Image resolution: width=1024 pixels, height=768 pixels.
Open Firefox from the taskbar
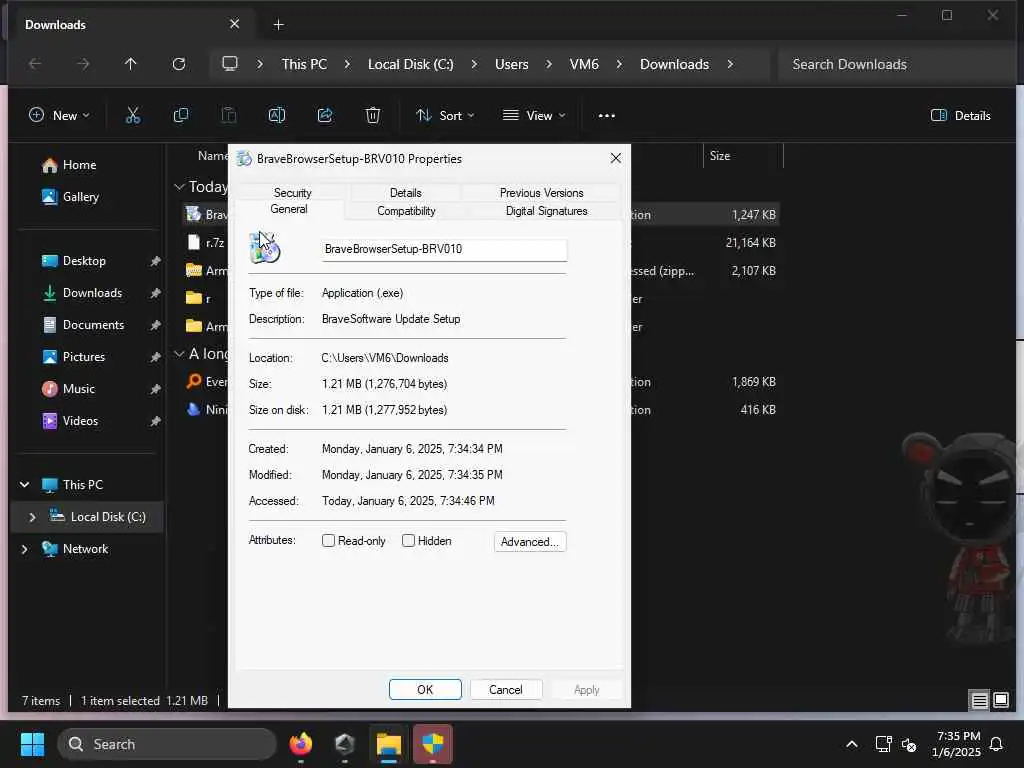point(300,744)
